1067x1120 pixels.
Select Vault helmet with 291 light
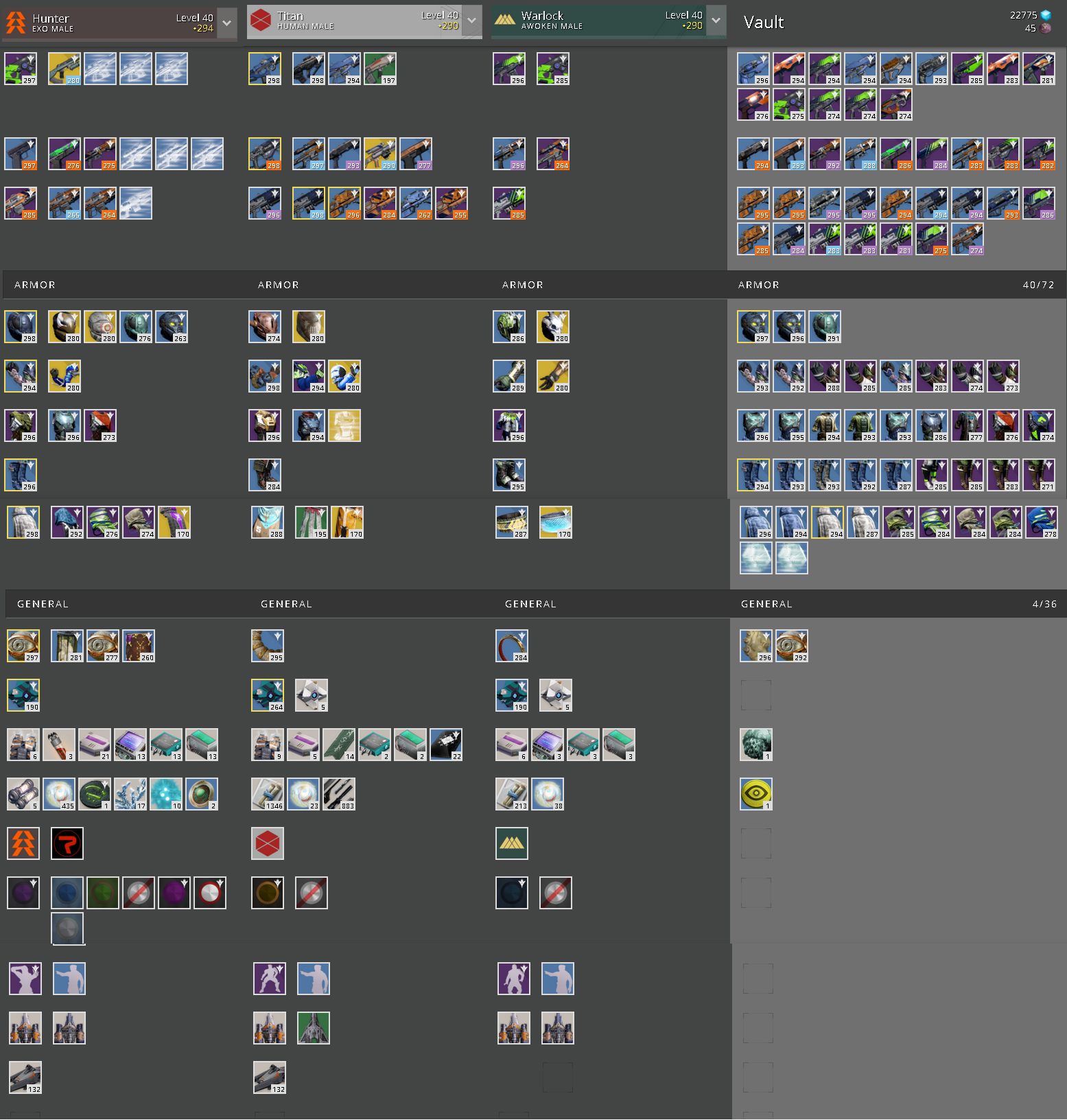click(825, 327)
